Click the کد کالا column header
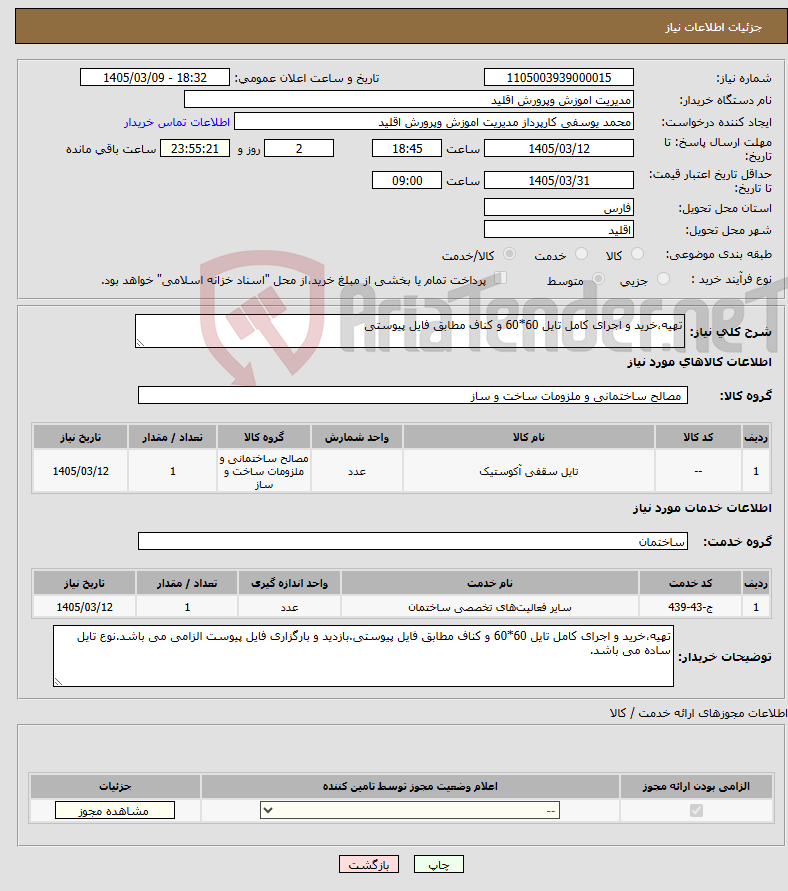The width and height of the screenshot is (788, 891). [698, 436]
